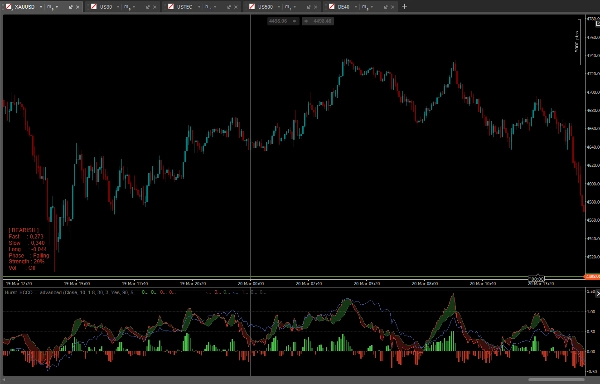Screen dimensions: 600x384
Task: Click the quick trade Sell price button
Action: [283, 21]
